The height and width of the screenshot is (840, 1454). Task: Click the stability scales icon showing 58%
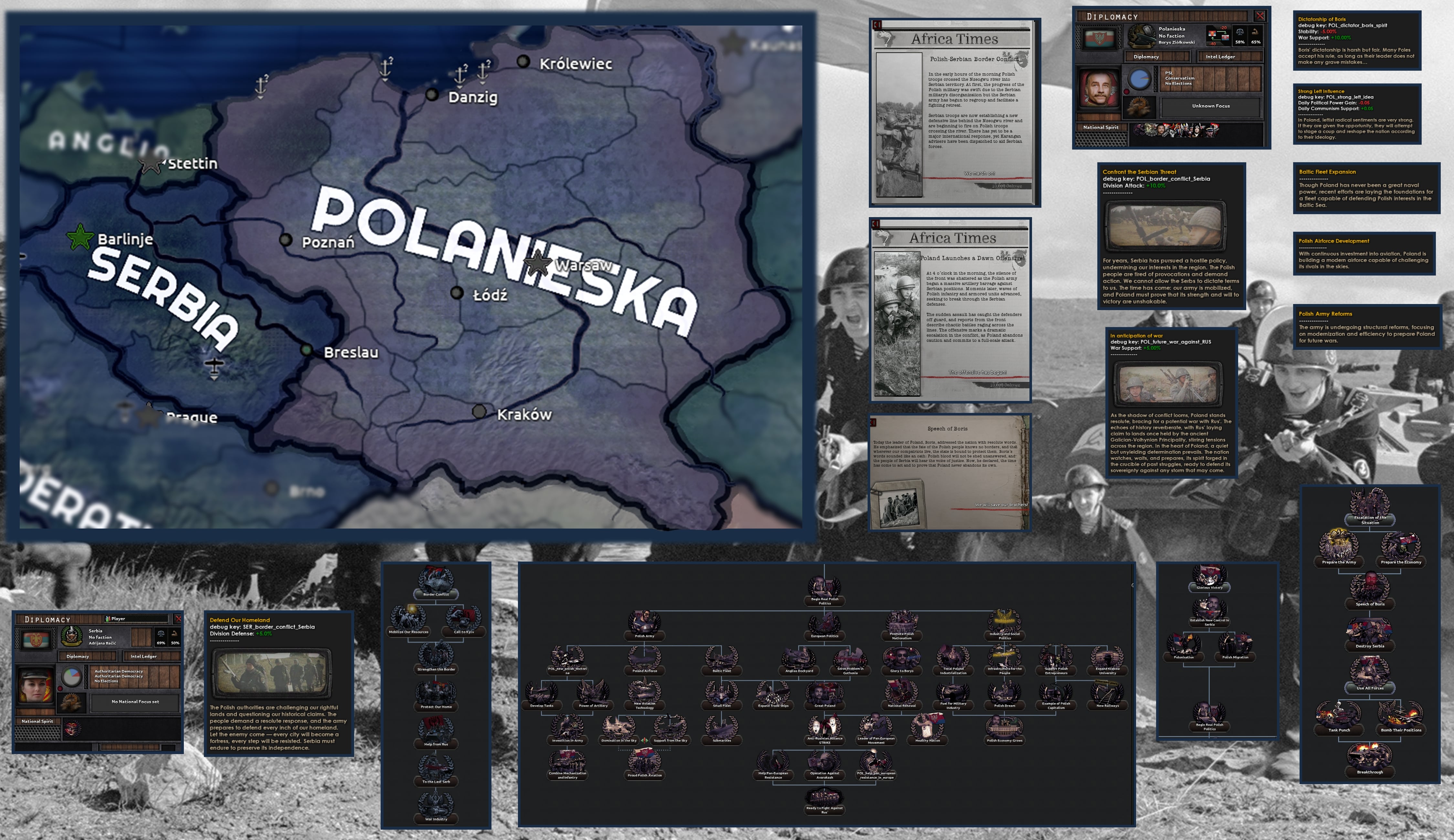click(1239, 34)
